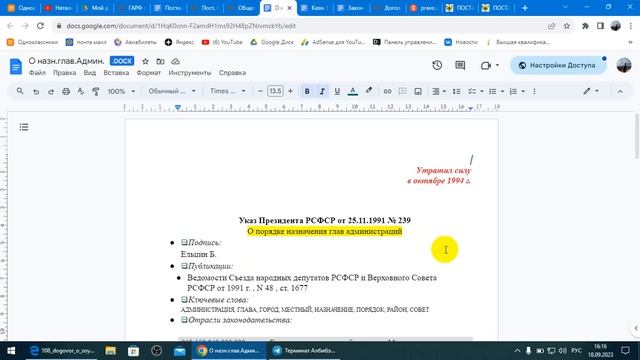Toggle italic formatting
Screen dimensions: 640x360
(x=322, y=91)
